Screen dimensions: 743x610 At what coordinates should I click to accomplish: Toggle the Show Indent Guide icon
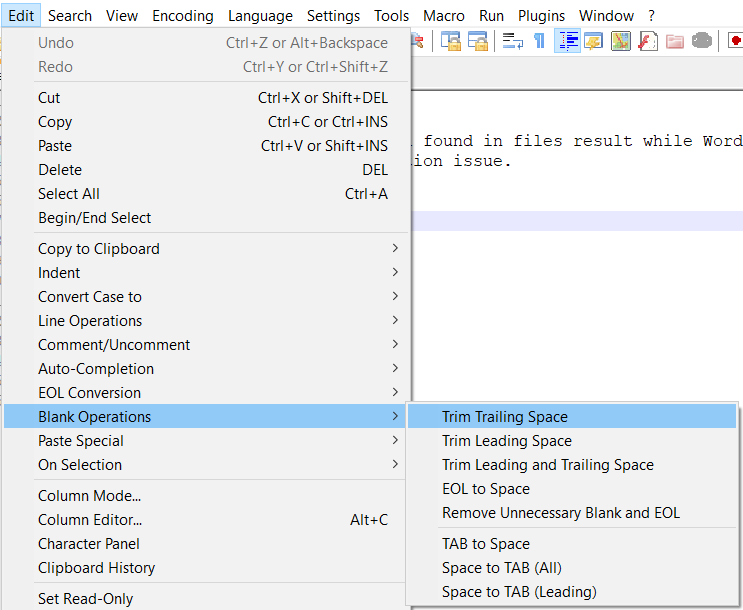(x=567, y=41)
